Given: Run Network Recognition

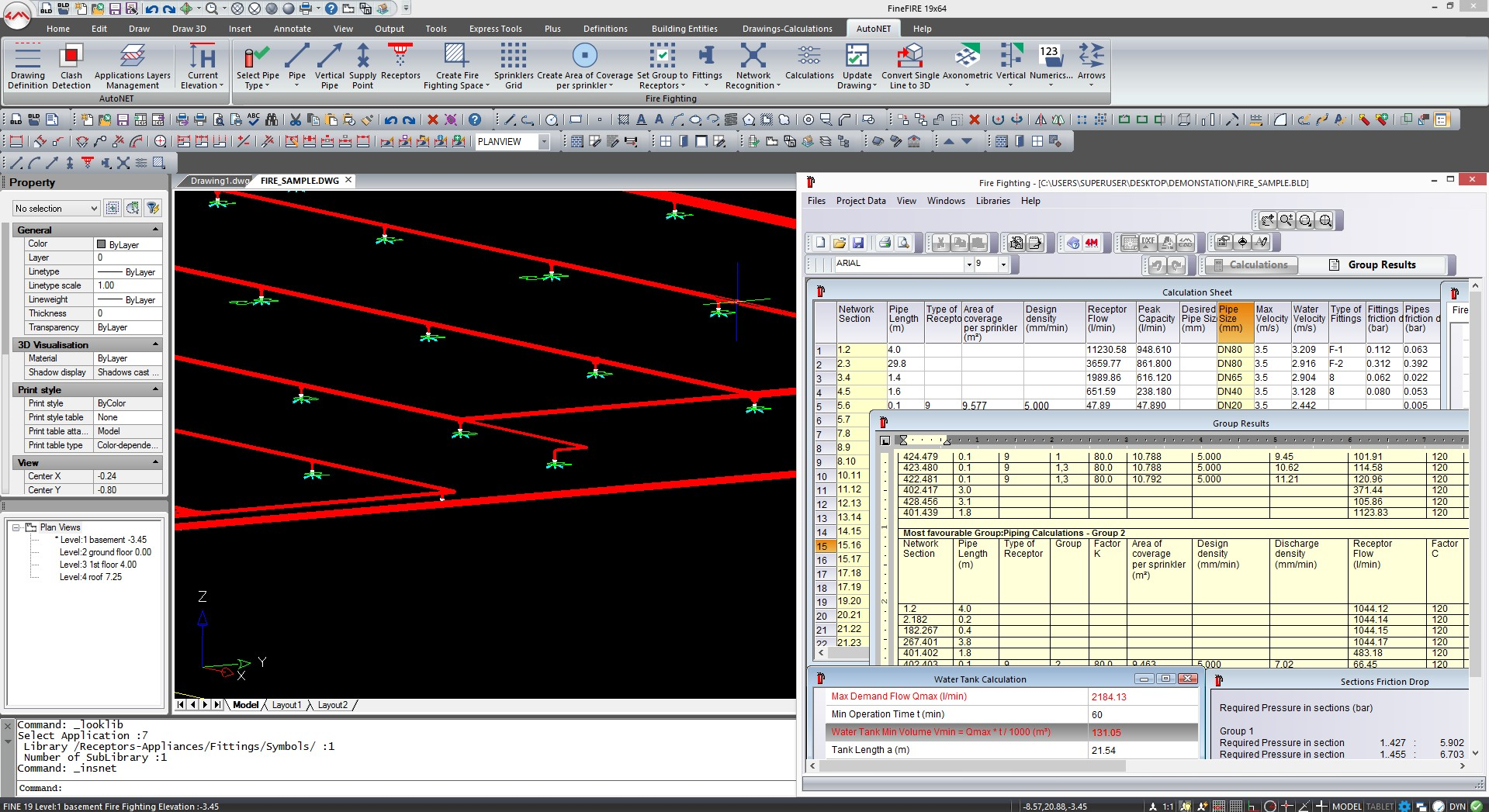Looking at the screenshot, I should coord(753,65).
